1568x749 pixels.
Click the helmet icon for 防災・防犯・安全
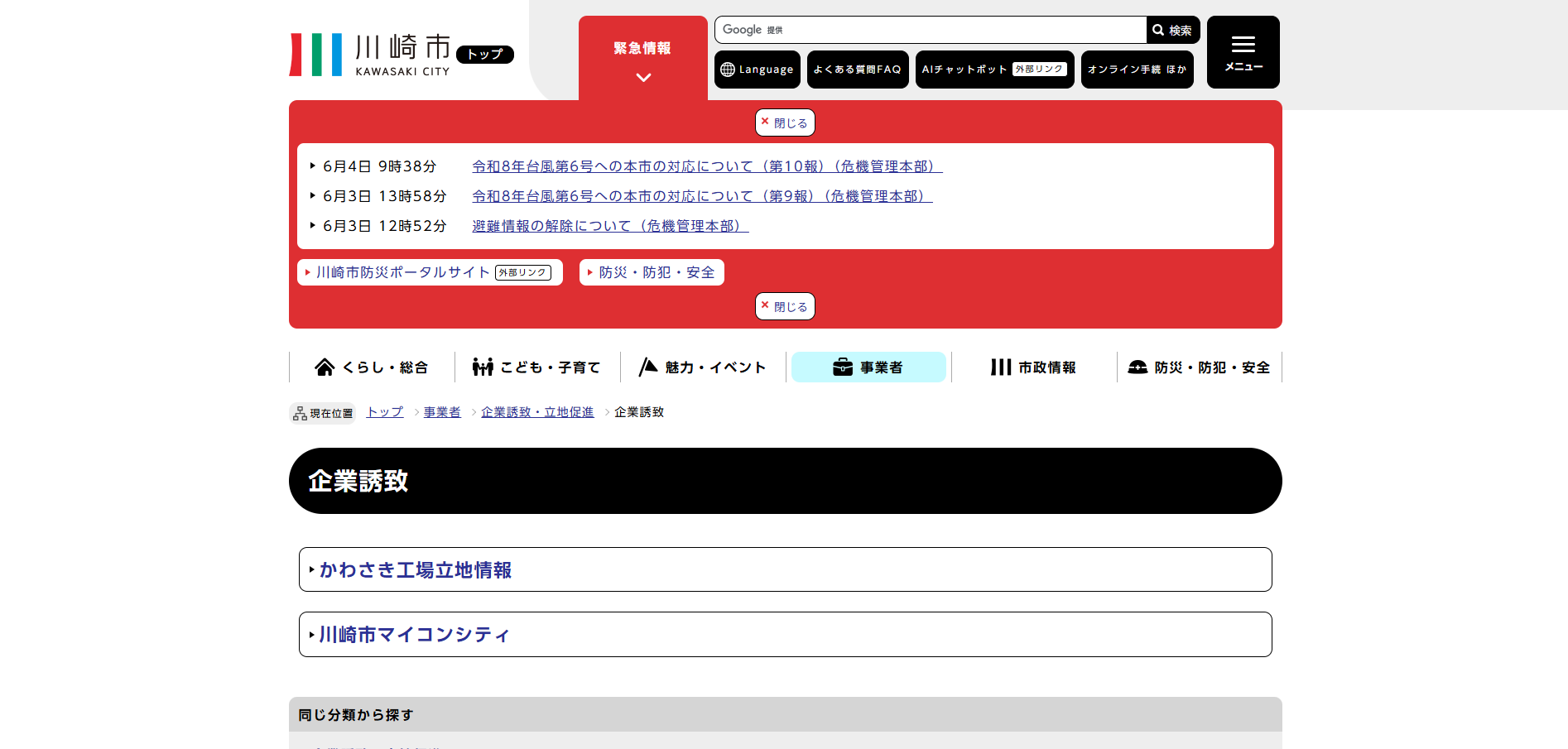(1138, 367)
